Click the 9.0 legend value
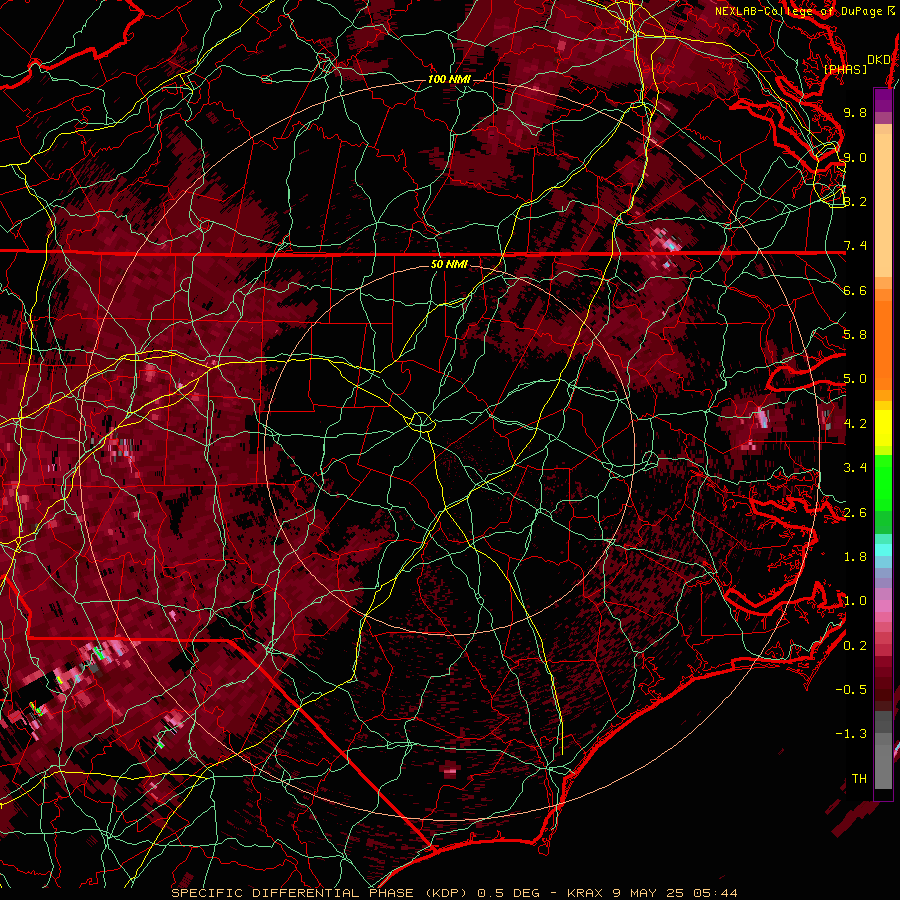The height and width of the screenshot is (900, 900). click(855, 157)
